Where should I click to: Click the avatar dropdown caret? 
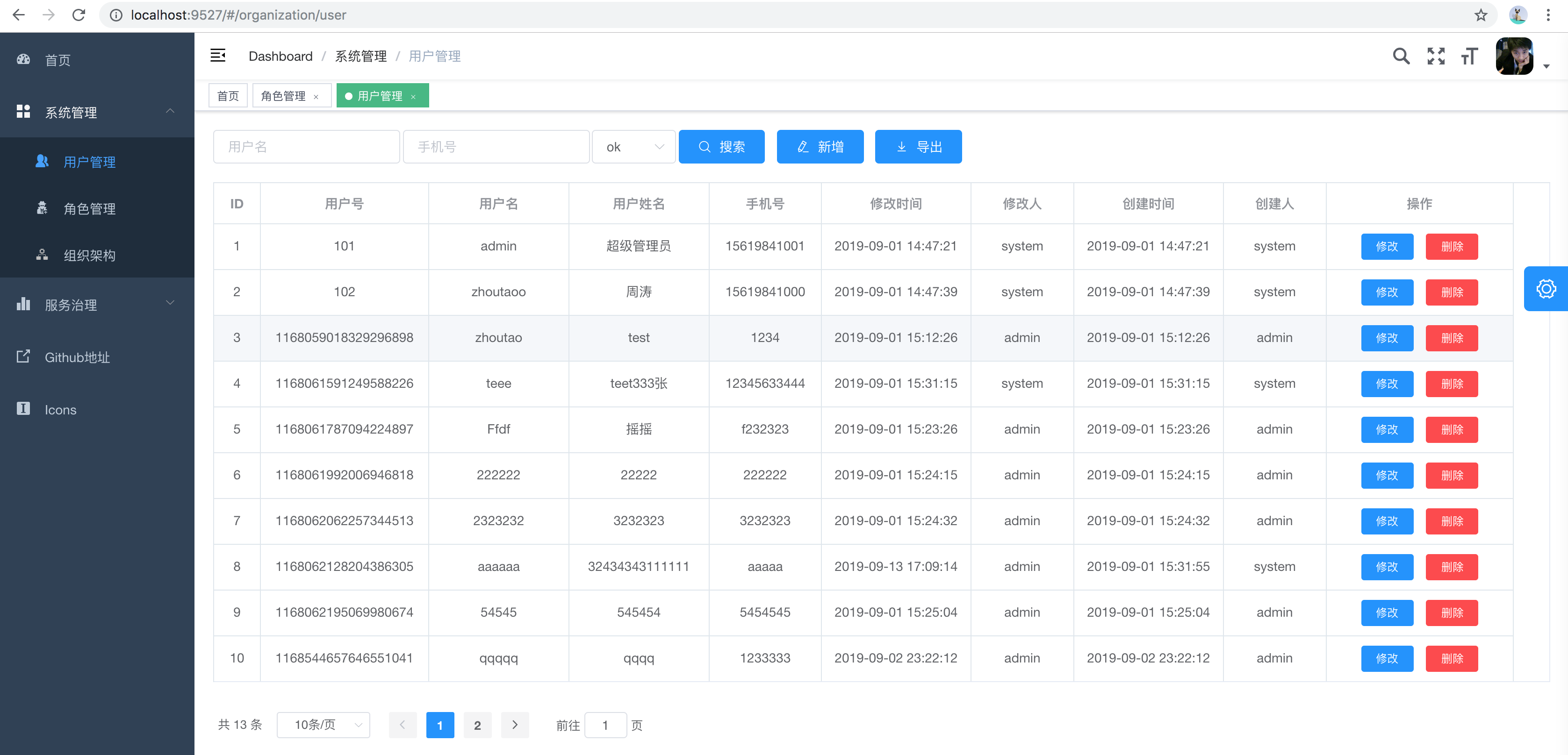click(1546, 66)
